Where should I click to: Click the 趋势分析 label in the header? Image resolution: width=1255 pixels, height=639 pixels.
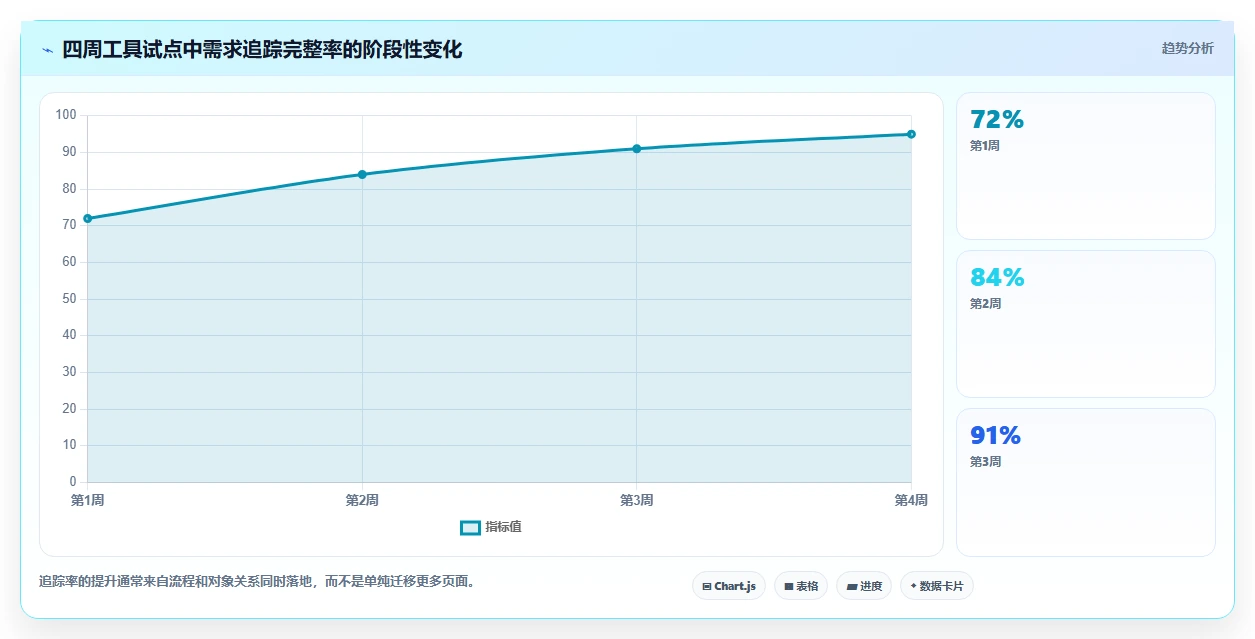(1188, 48)
